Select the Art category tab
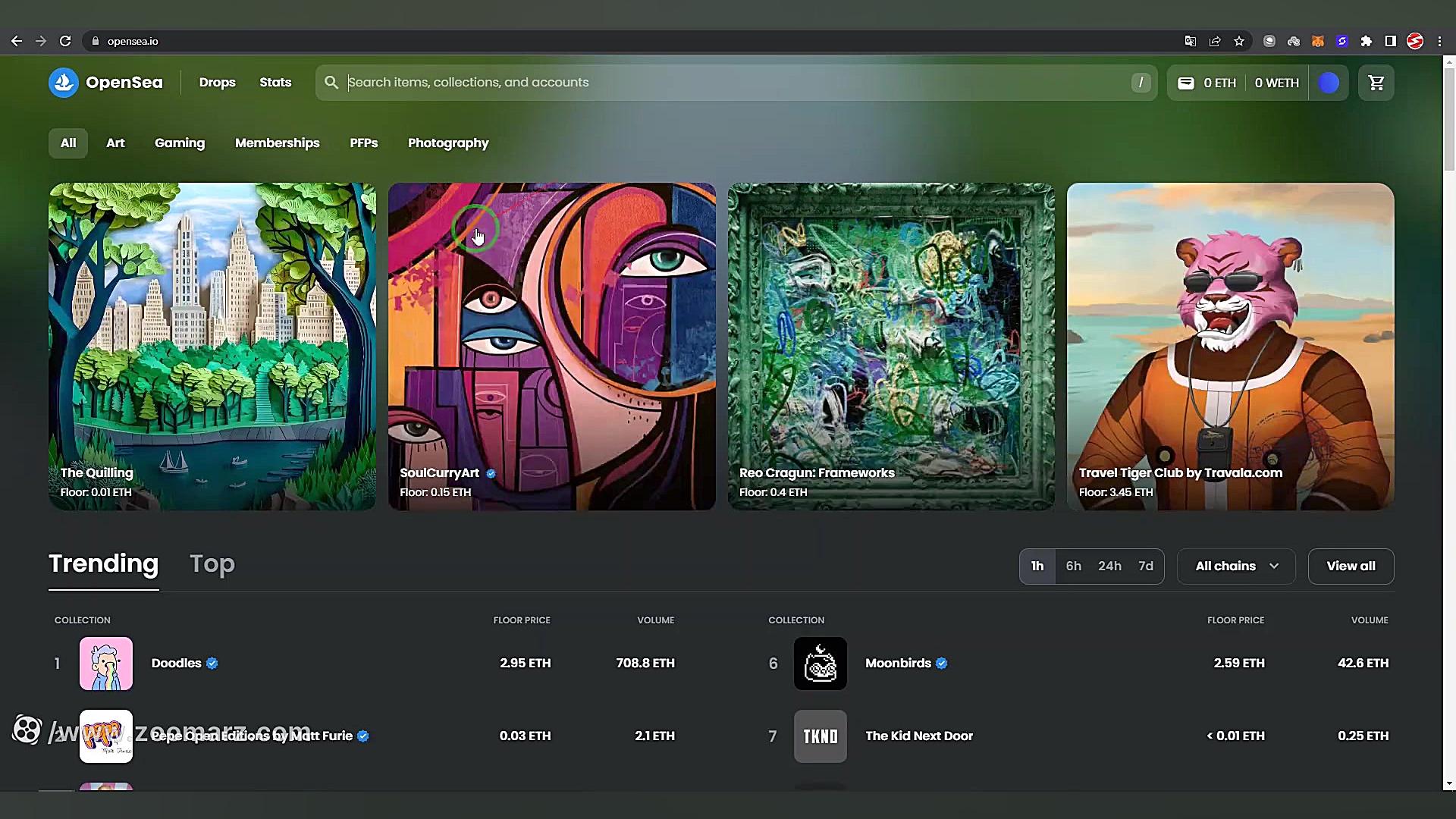 pyautogui.click(x=115, y=143)
